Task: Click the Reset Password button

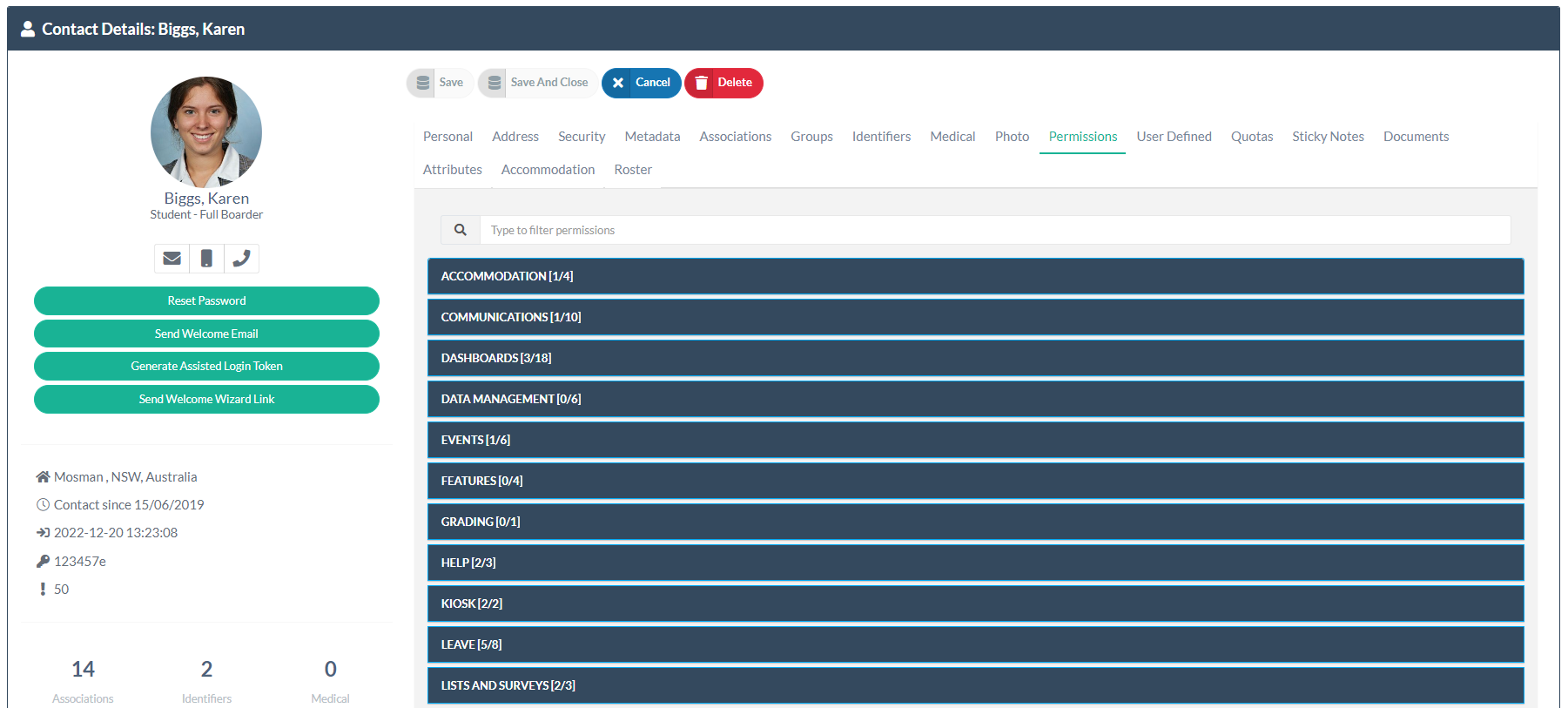Action: [206, 300]
